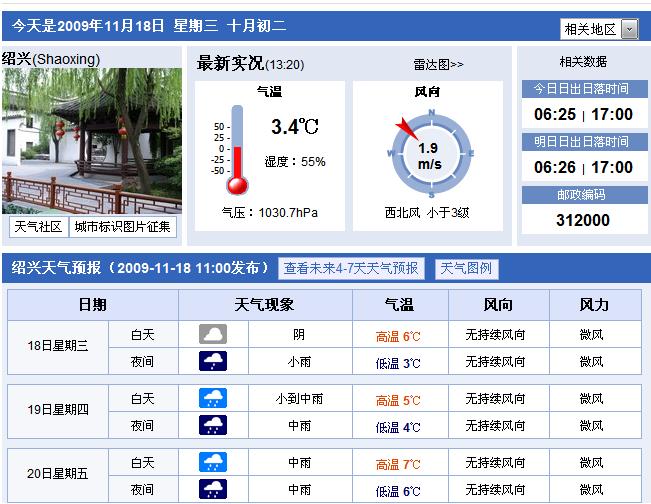The height and width of the screenshot is (504, 651).
Task: Click the 阴 weather description
Action: tap(299, 335)
